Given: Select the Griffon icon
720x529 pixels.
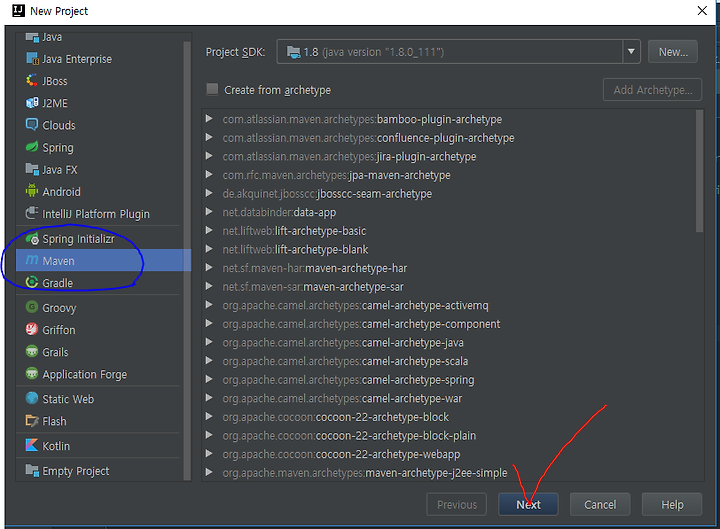Looking at the screenshot, I should point(32,329).
